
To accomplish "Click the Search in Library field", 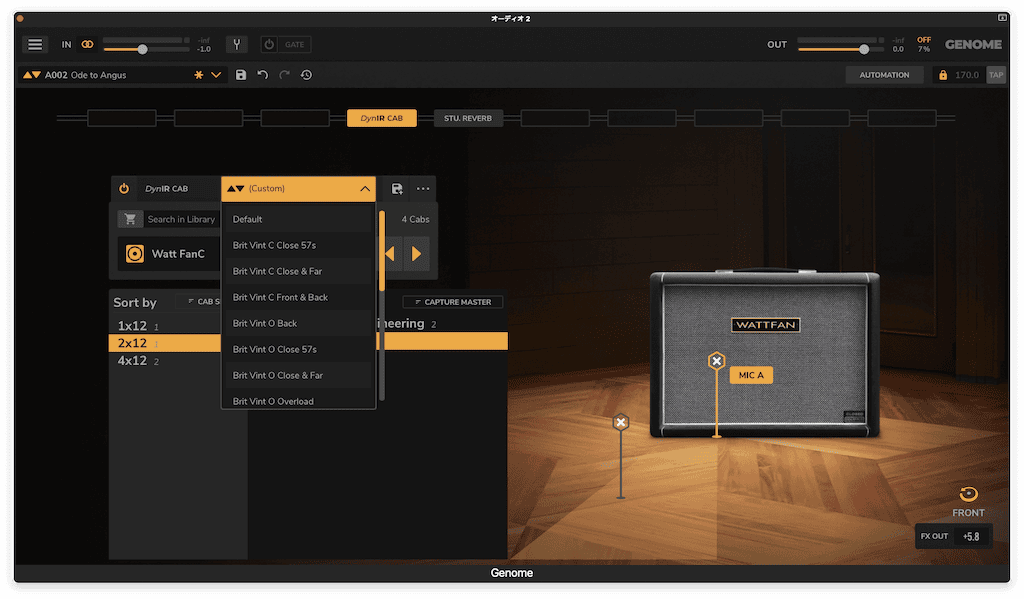I will pyautogui.click(x=181, y=219).
